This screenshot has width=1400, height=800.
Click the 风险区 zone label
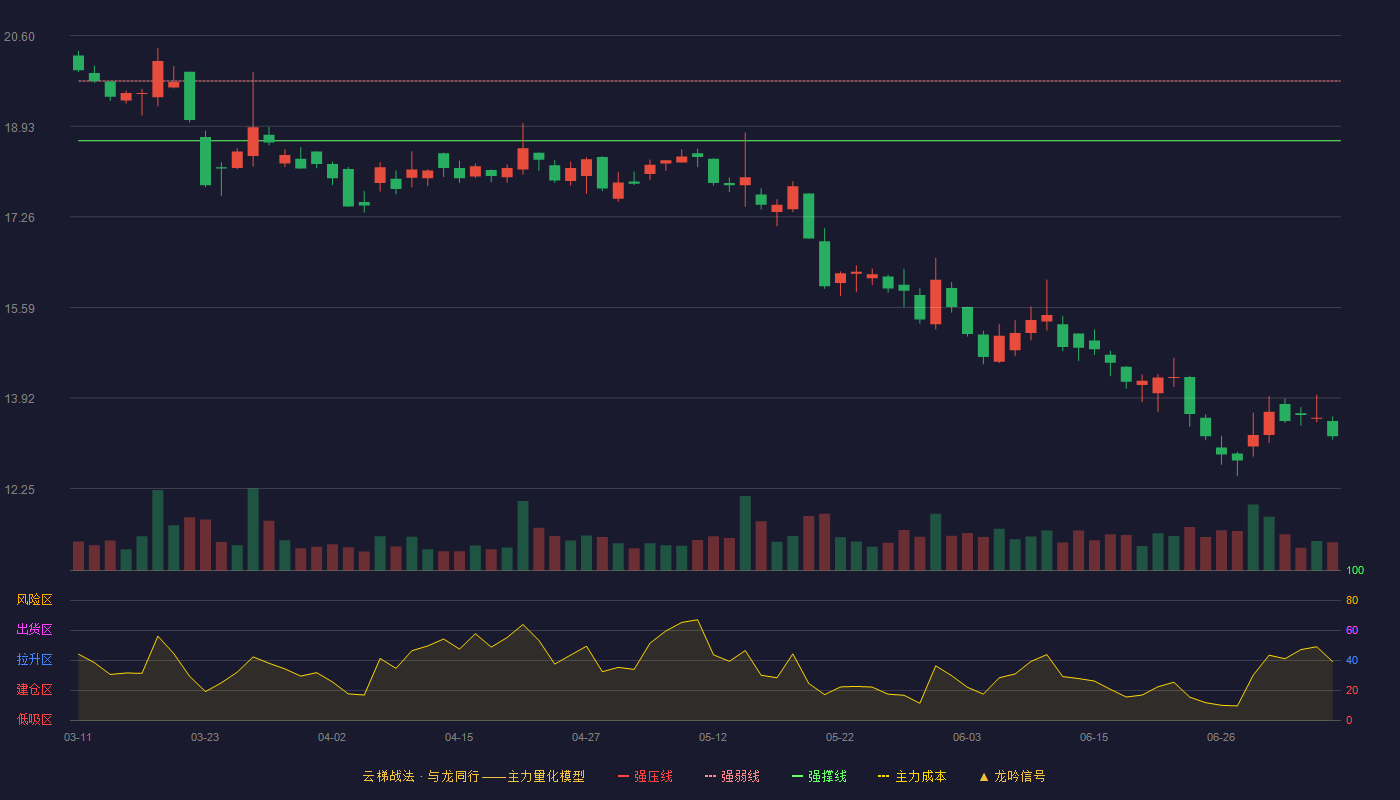[x=34, y=600]
